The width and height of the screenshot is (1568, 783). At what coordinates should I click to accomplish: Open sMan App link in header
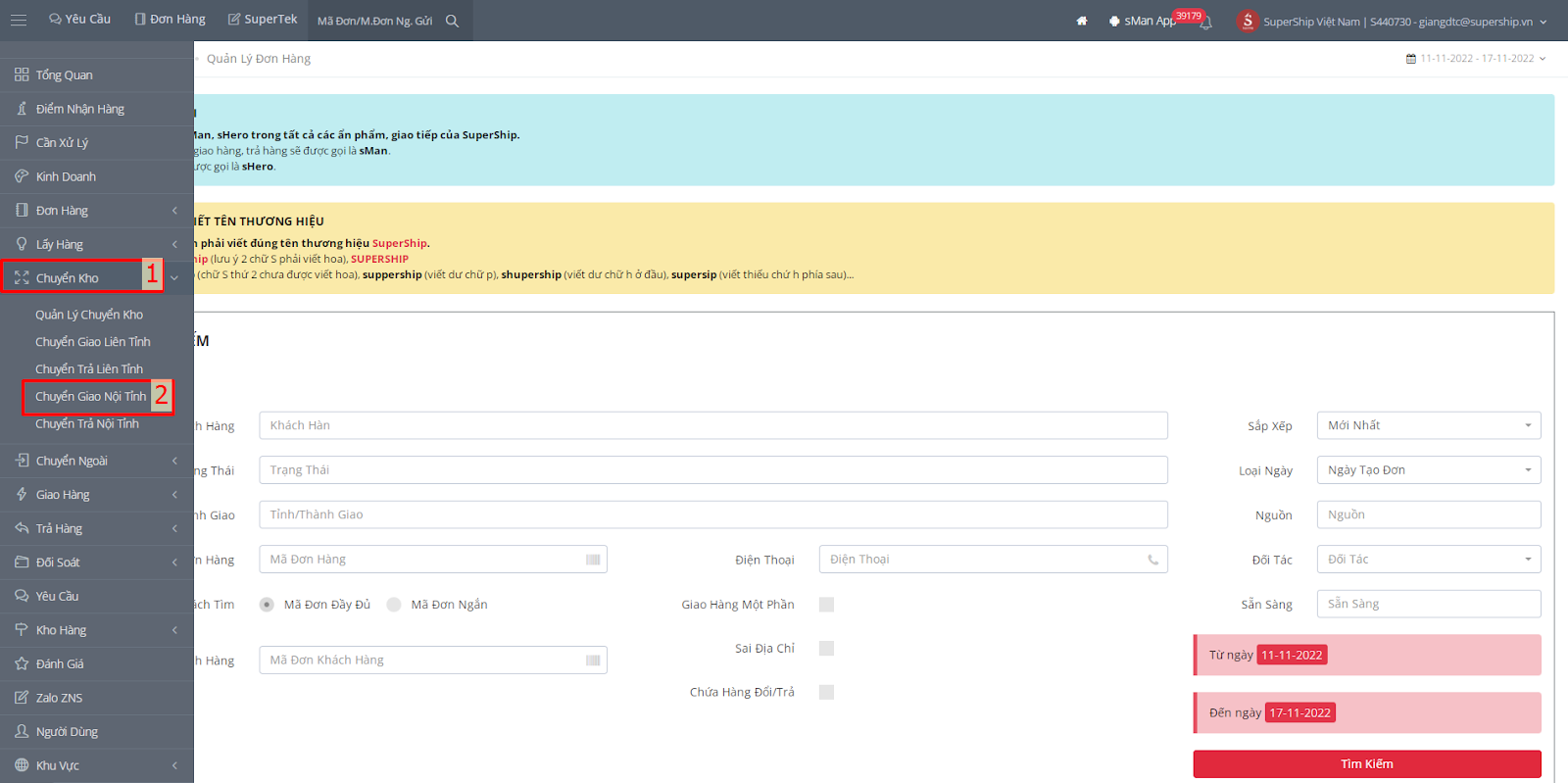[1143, 21]
